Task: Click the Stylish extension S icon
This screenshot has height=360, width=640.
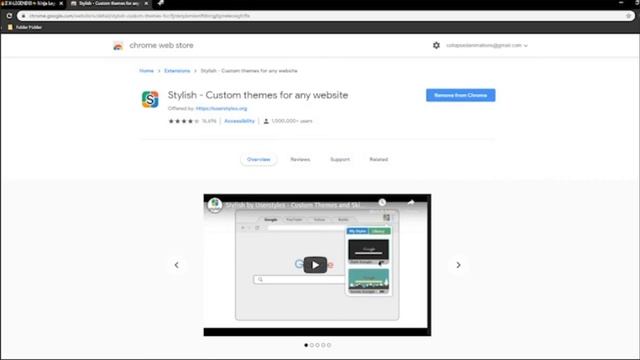Action: 150,99
